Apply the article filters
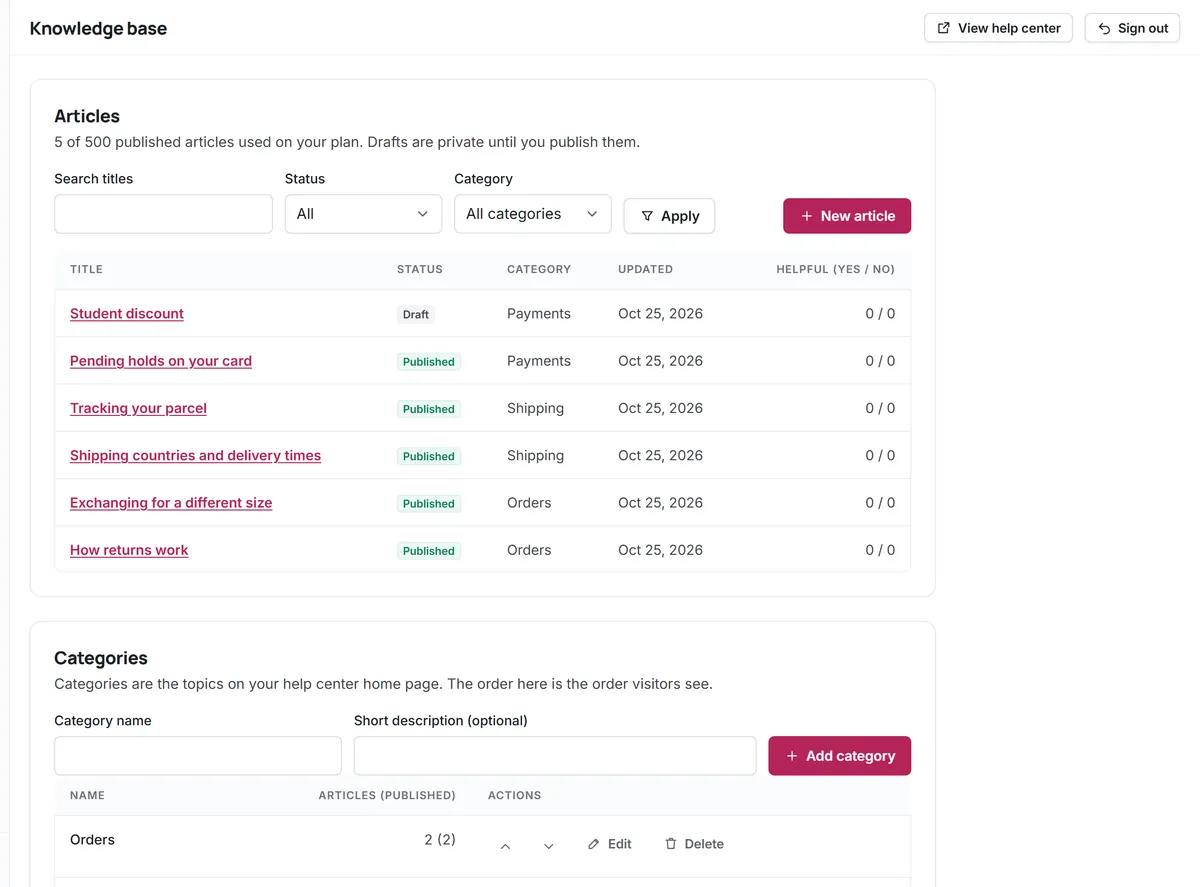The width and height of the screenshot is (1200, 887). [669, 216]
